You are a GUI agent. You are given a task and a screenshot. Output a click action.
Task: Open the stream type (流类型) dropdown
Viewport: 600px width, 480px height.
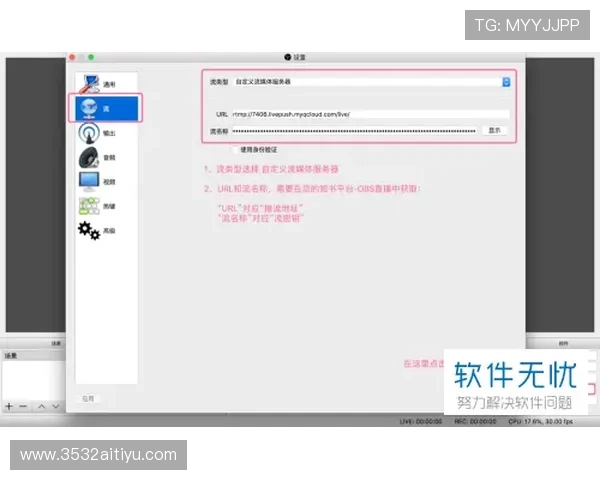(371, 82)
